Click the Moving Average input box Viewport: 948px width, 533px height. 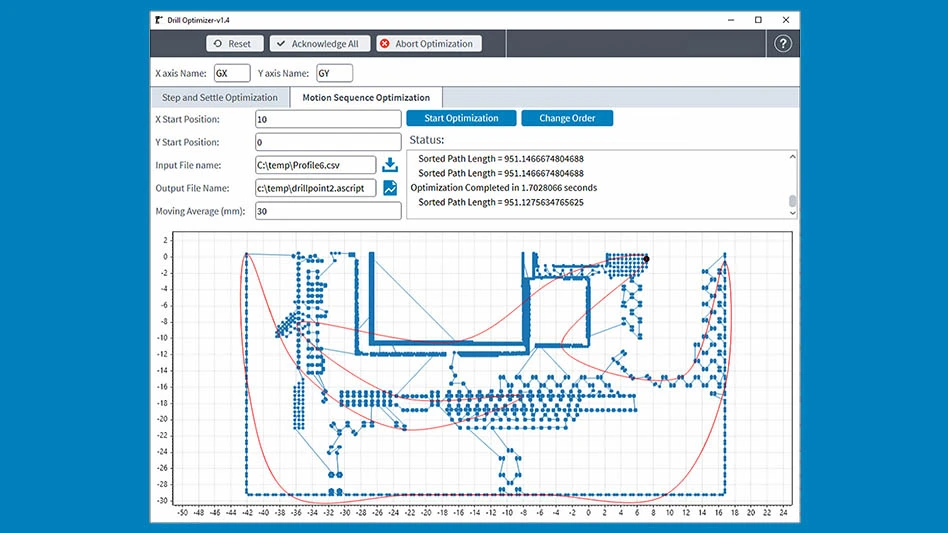pyautogui.click(x=328, y=211)
